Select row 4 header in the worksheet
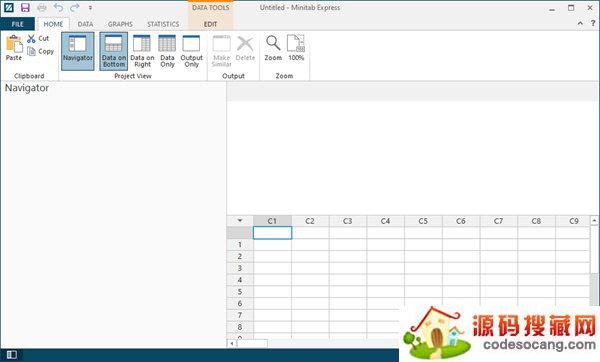 (x=240, y=280)
